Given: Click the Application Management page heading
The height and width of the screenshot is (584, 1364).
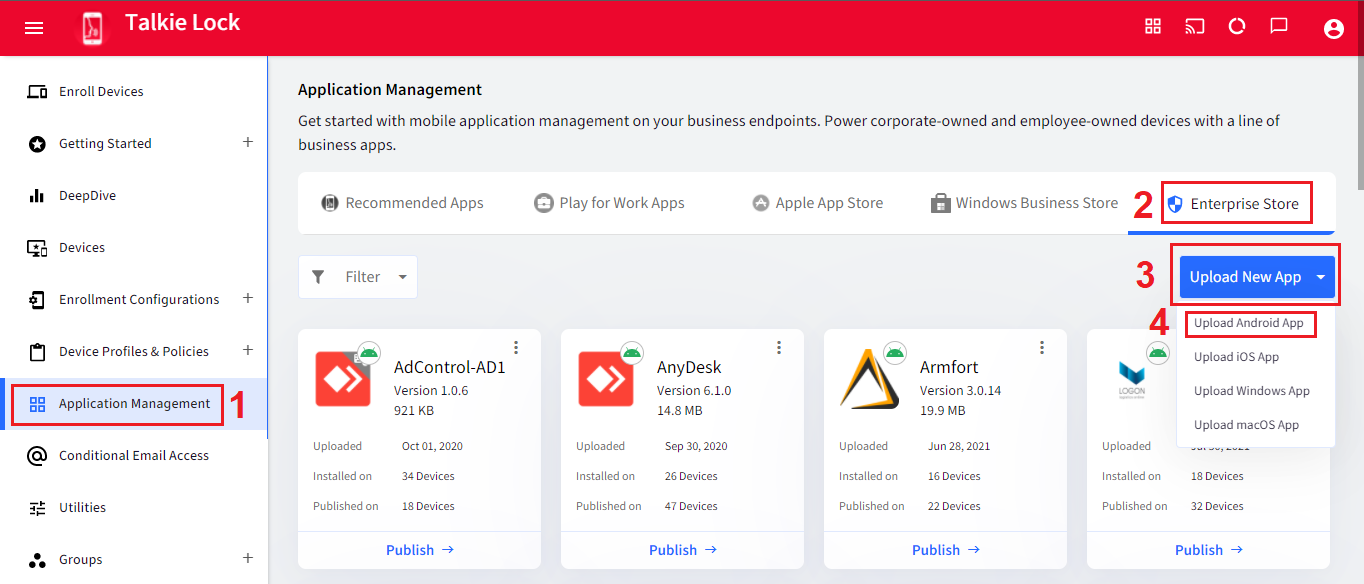Looking at the screenshot, I should click(x=390, y=90).
